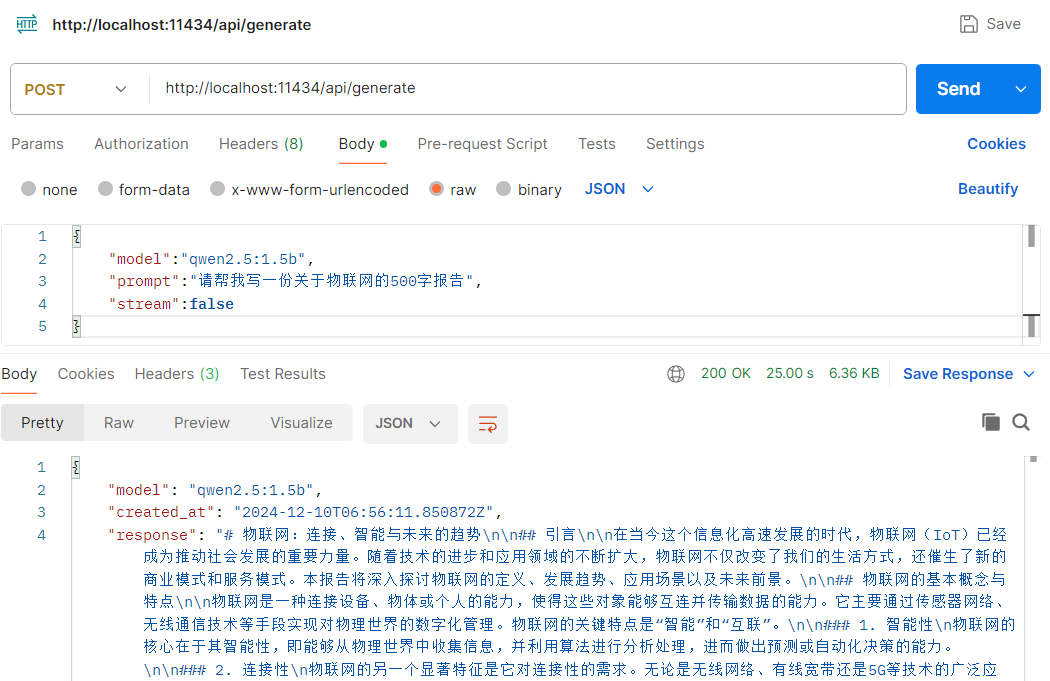Click the "prompt" line in request body
Screen dimensions: 1050x681
pyautogui.click(x=295, y=281)
